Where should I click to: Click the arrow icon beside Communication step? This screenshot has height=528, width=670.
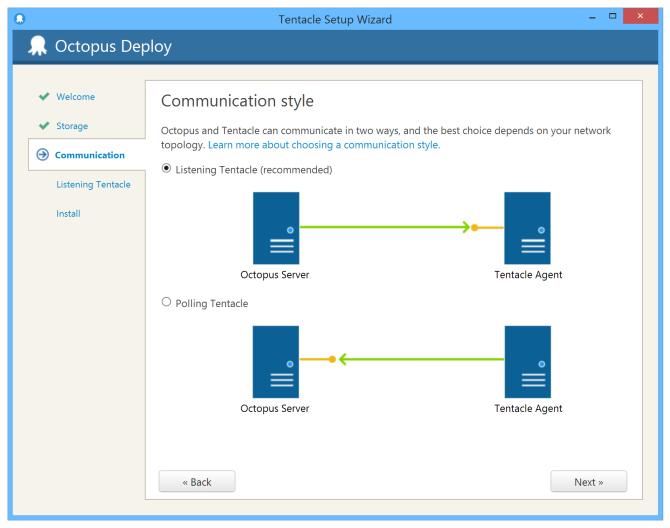42,155
